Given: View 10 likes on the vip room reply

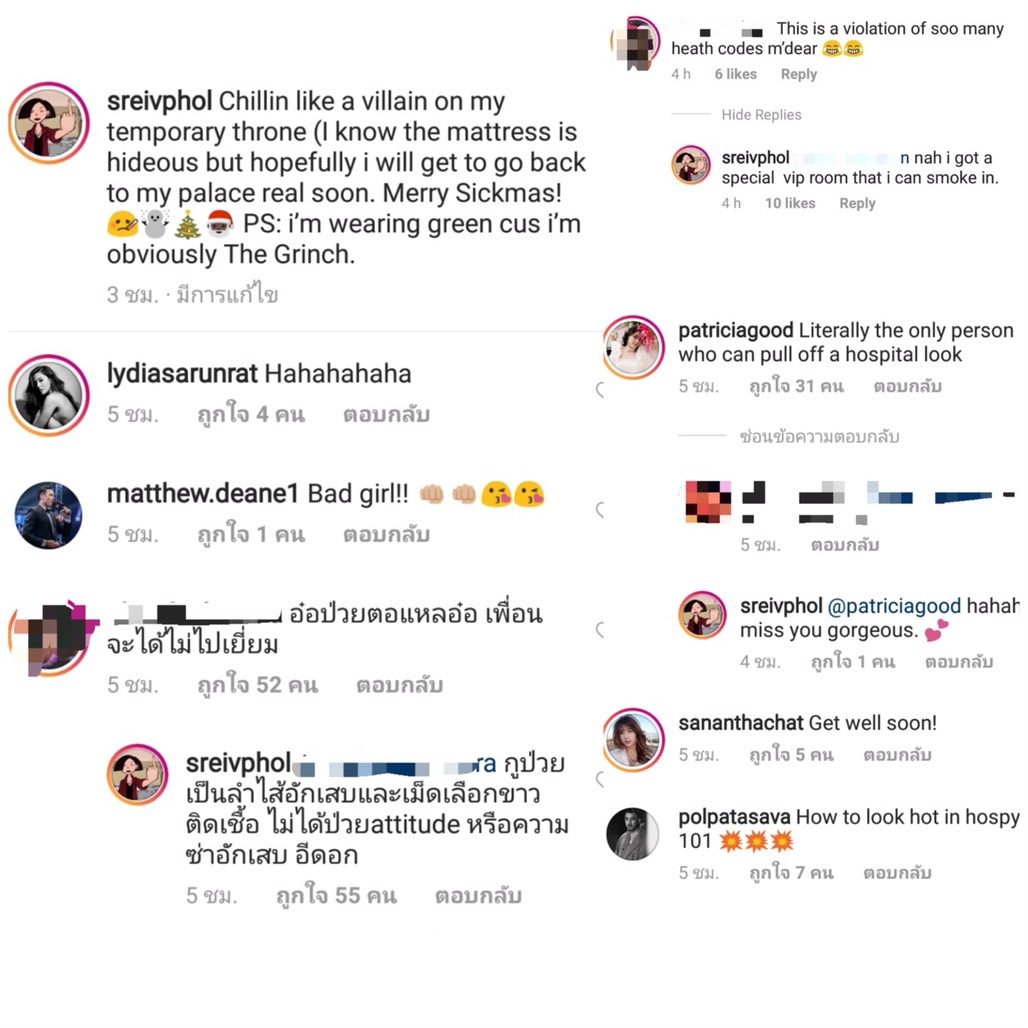Looking at the screenshot, I should point(790,203).
